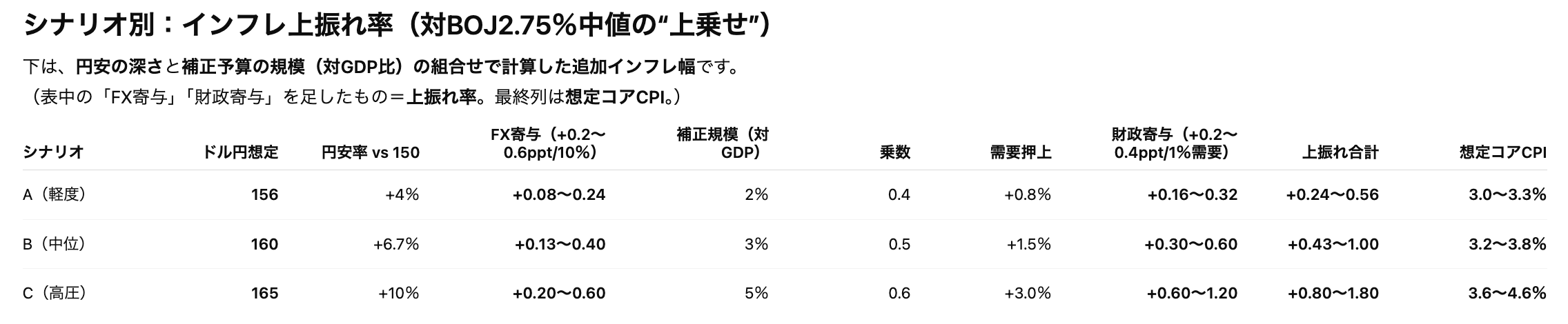The image size is (1568, 324).
Task: Select the 円安率 vs 150 column header
Action: pos(371,152)
